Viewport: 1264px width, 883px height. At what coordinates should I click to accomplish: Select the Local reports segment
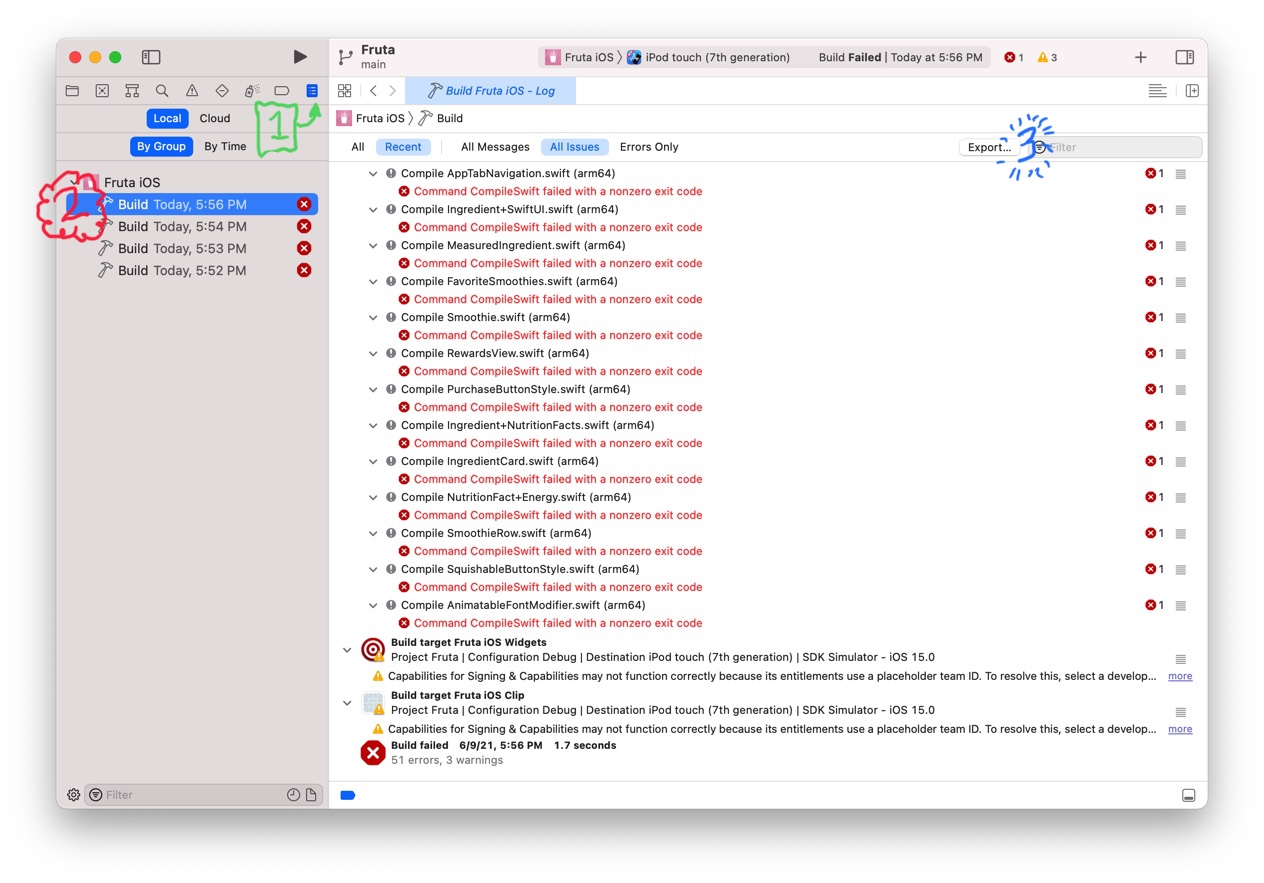click(x=167, y=118)
